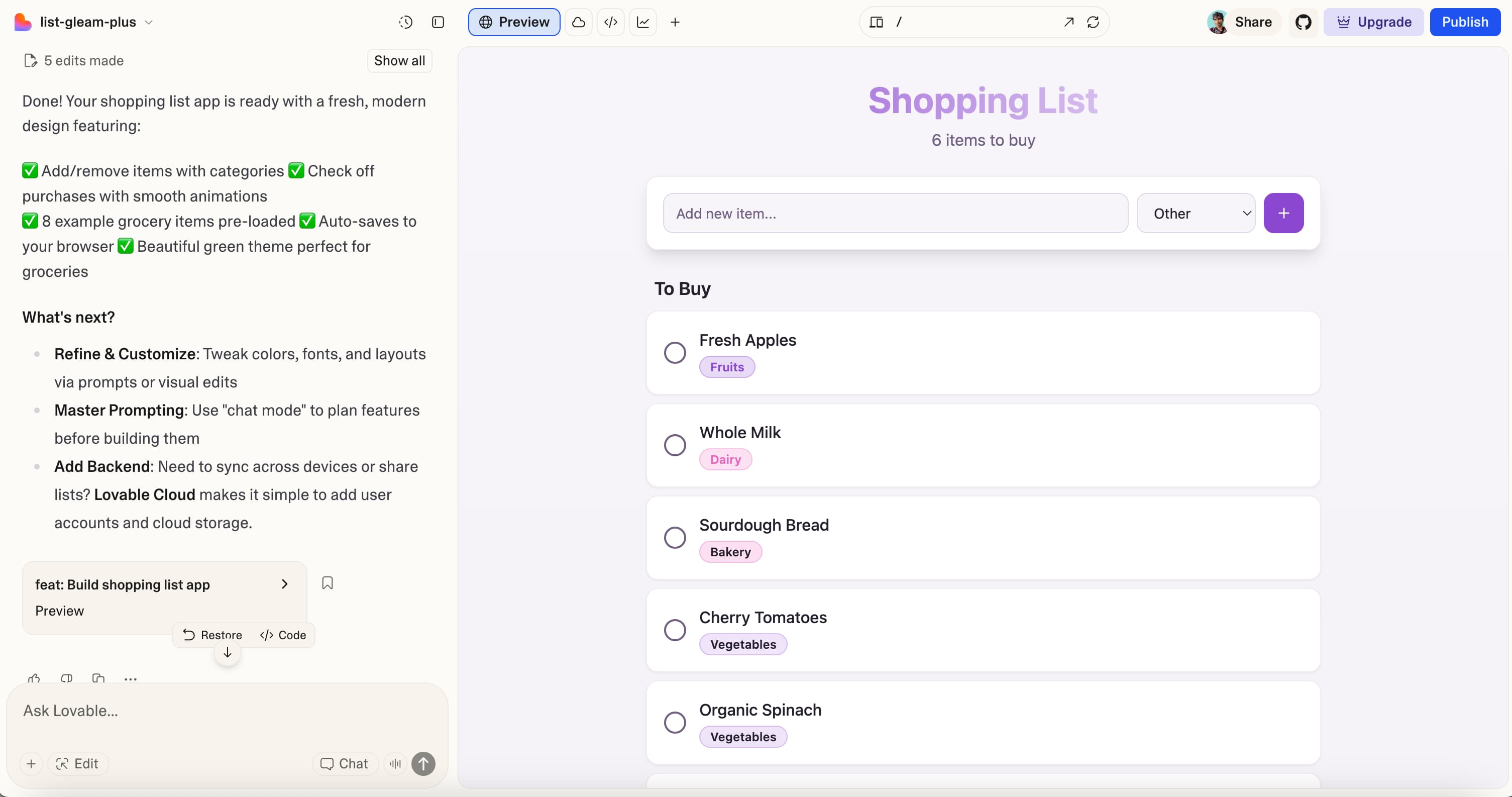This screenshot has width=1512, height=797.
Task: Activate the voice input icon near Chat
Action: [394, 763]
